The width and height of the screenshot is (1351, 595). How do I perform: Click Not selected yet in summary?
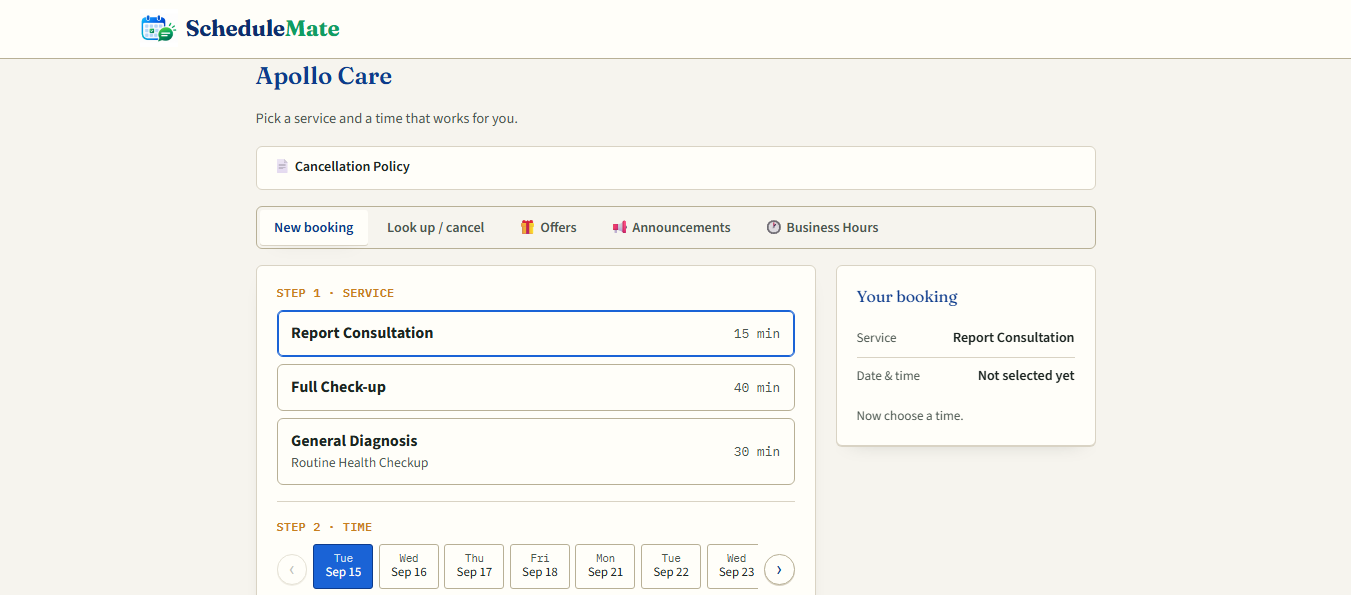(x=1026, y=375)
